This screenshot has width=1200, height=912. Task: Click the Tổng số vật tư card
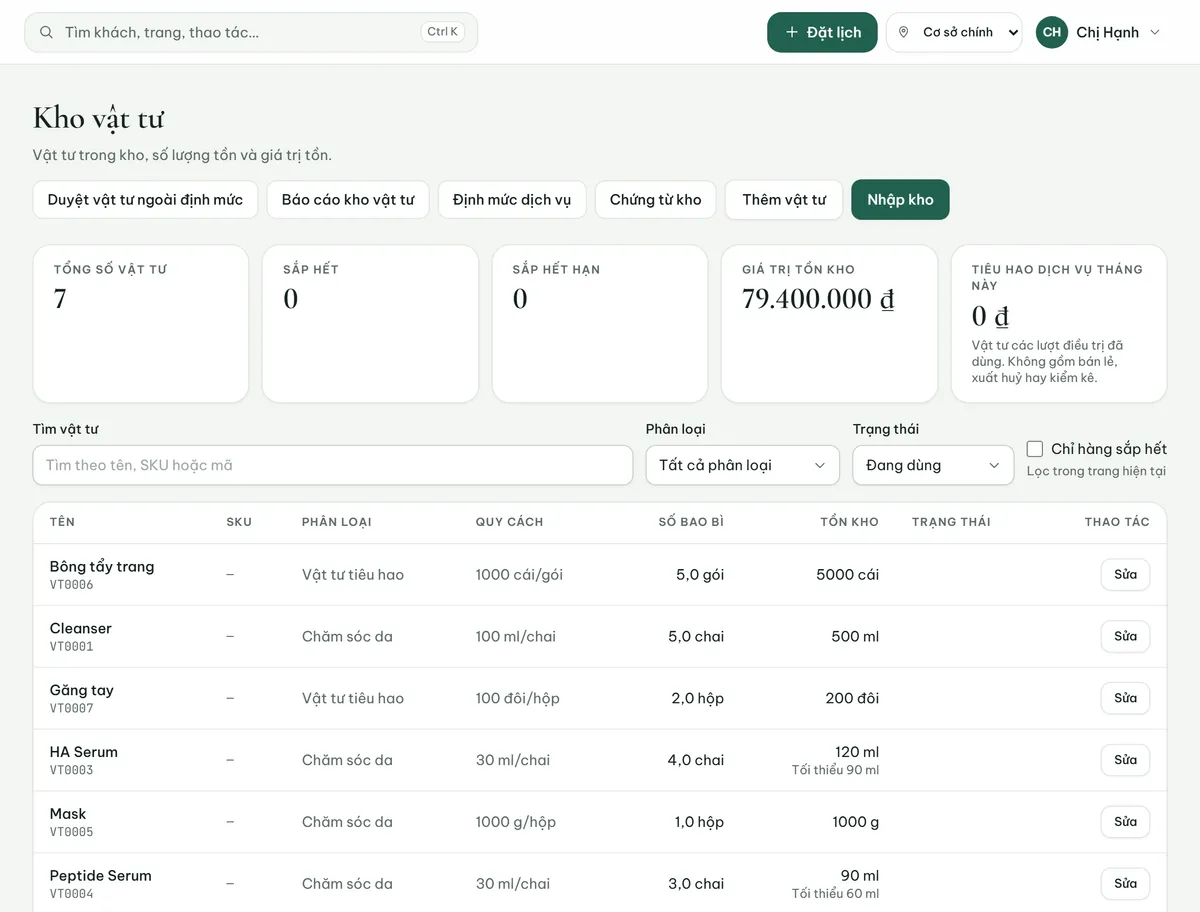click(141, 324)
